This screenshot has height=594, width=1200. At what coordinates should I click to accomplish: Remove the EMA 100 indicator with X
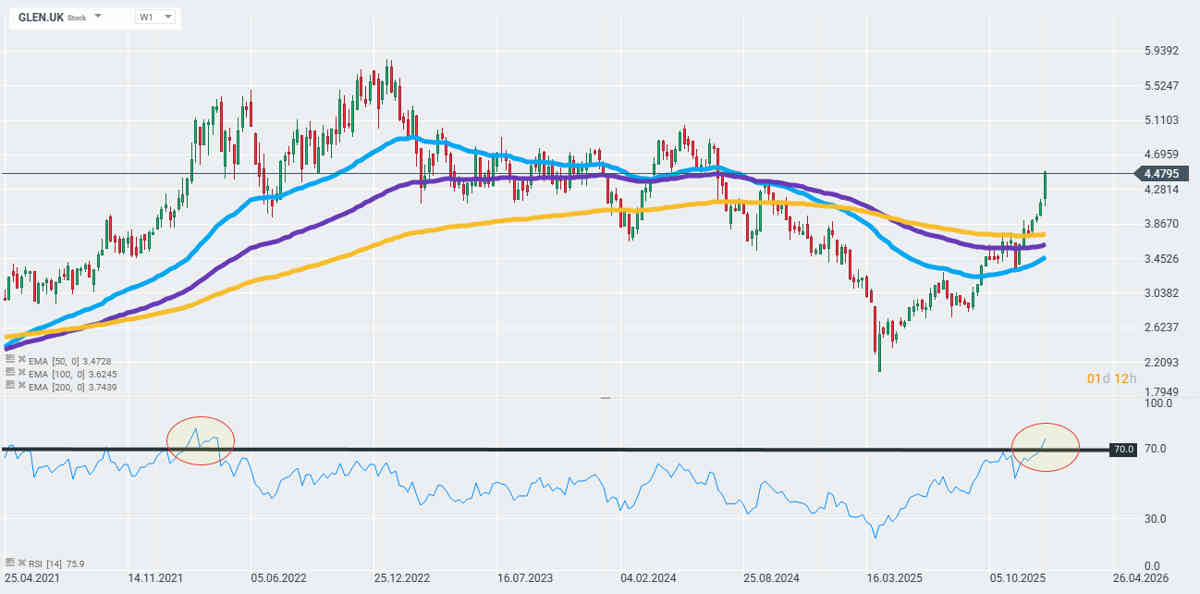[x=20, y=370]
